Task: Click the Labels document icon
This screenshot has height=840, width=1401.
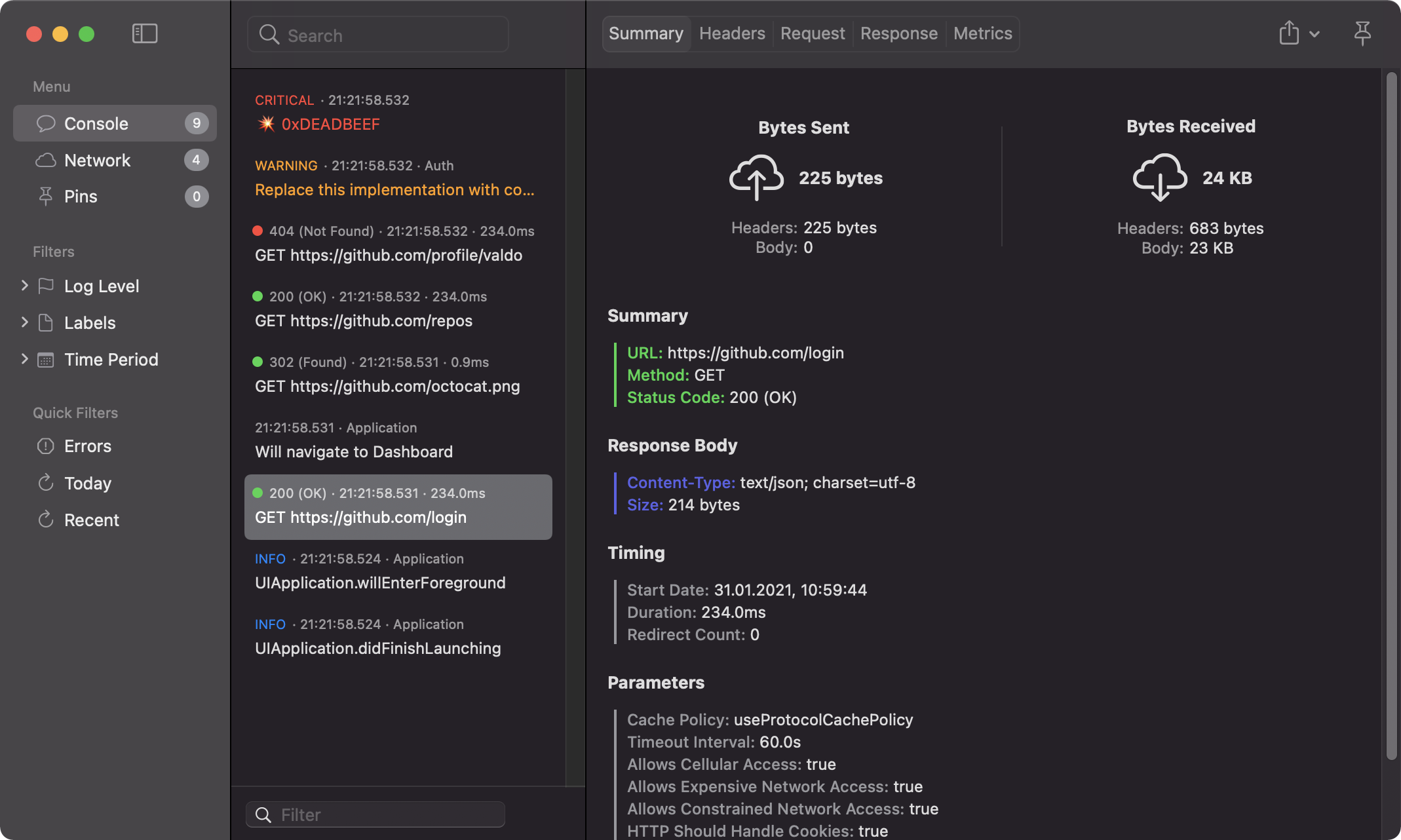Action: 46,322
